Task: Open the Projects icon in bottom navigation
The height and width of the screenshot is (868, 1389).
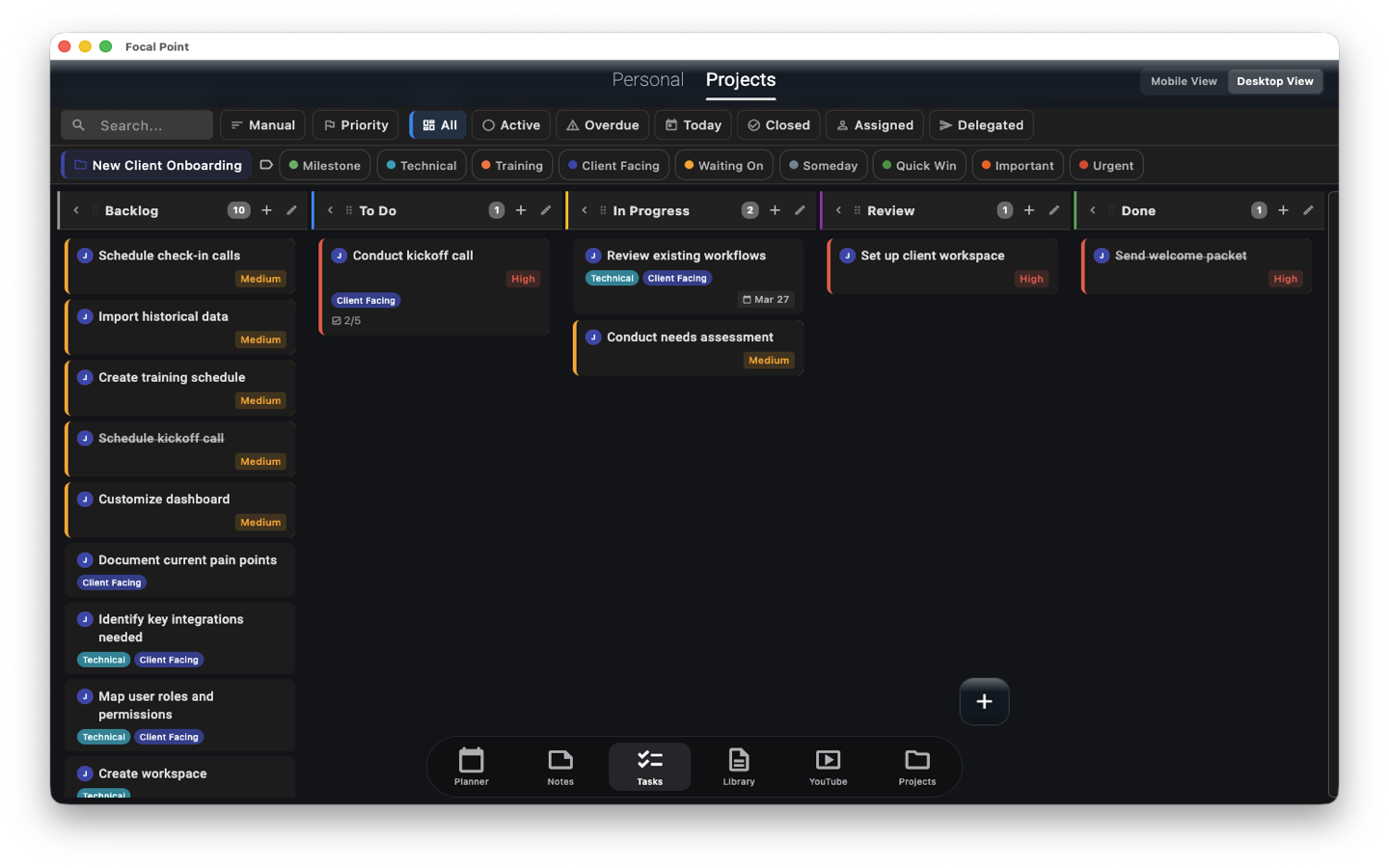Action: (x=916, y=766)
